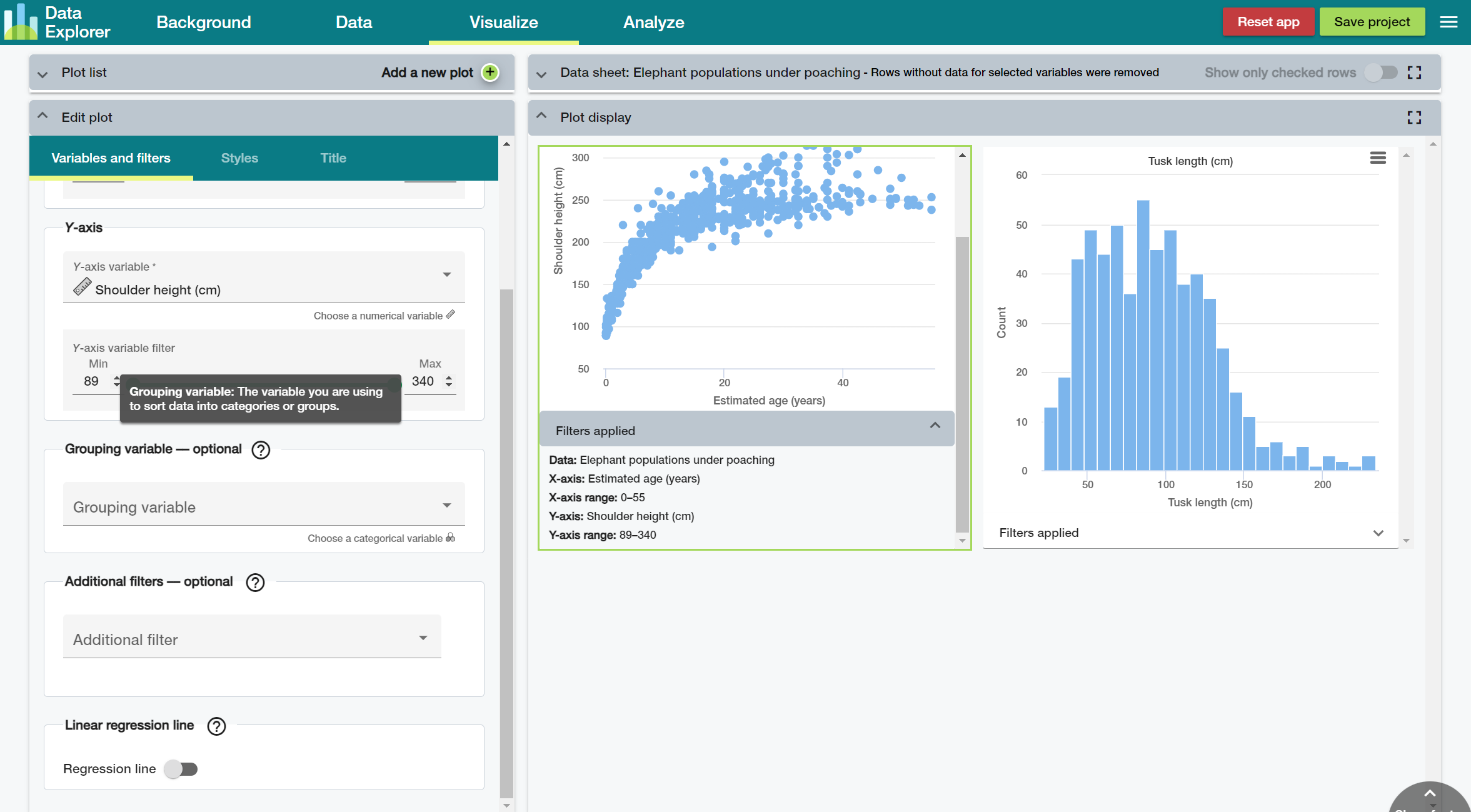Expand Data sheet panel to fullscreen

point(1414,73)
